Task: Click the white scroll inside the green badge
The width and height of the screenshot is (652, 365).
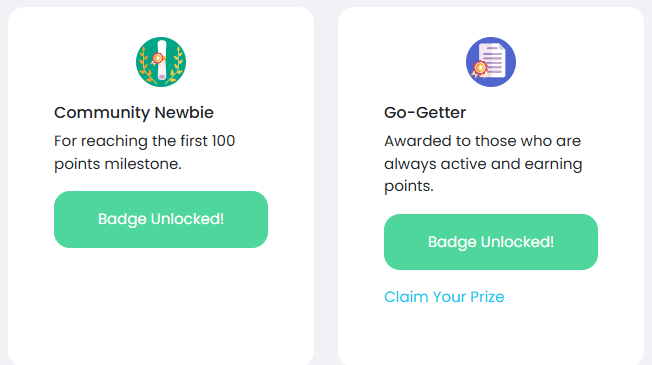Action: click(x=162, y=60)
